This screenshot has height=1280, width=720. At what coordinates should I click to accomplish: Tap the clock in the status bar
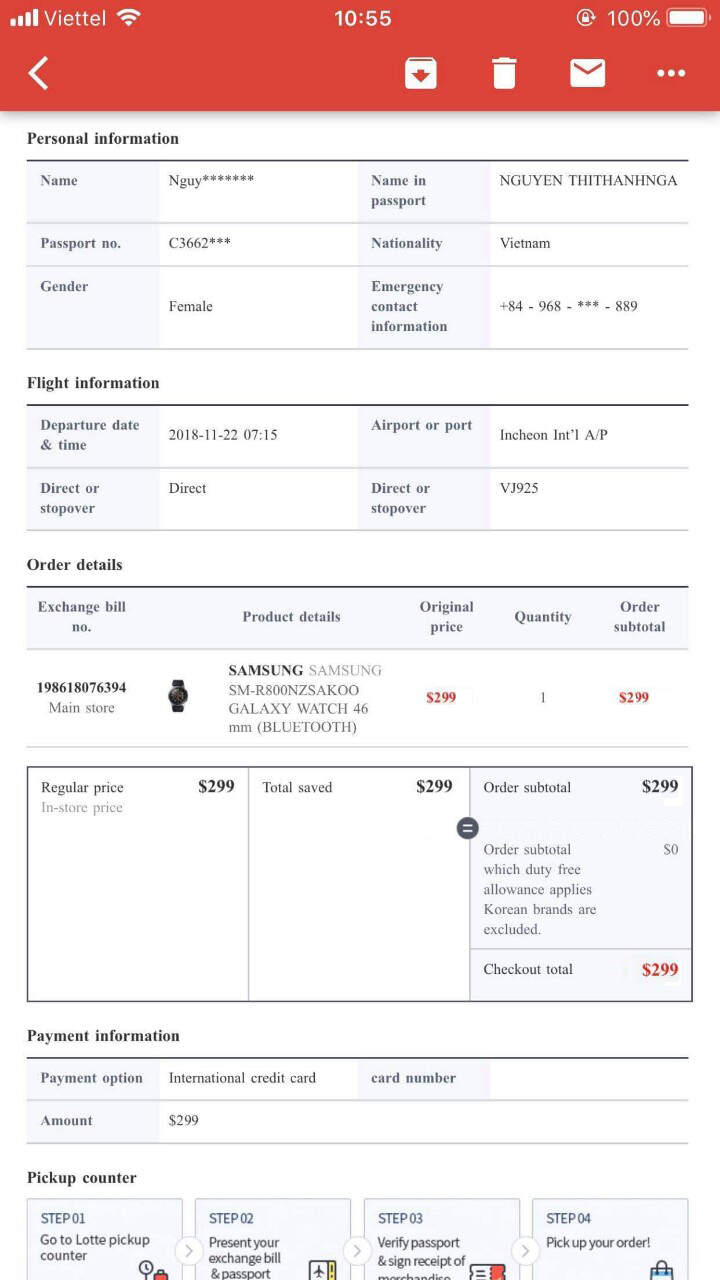pos(362,18)
